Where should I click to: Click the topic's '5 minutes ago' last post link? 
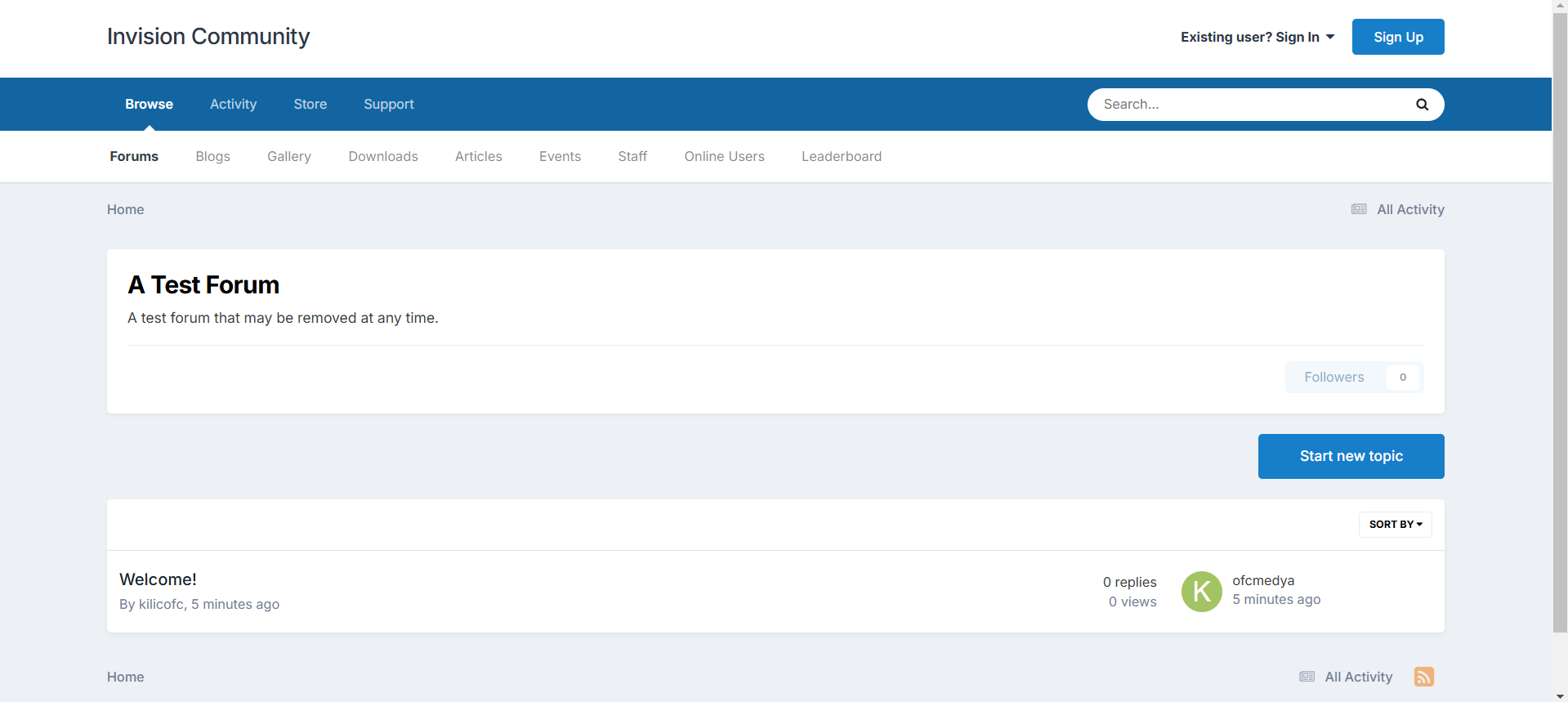tap(1276, 599)
